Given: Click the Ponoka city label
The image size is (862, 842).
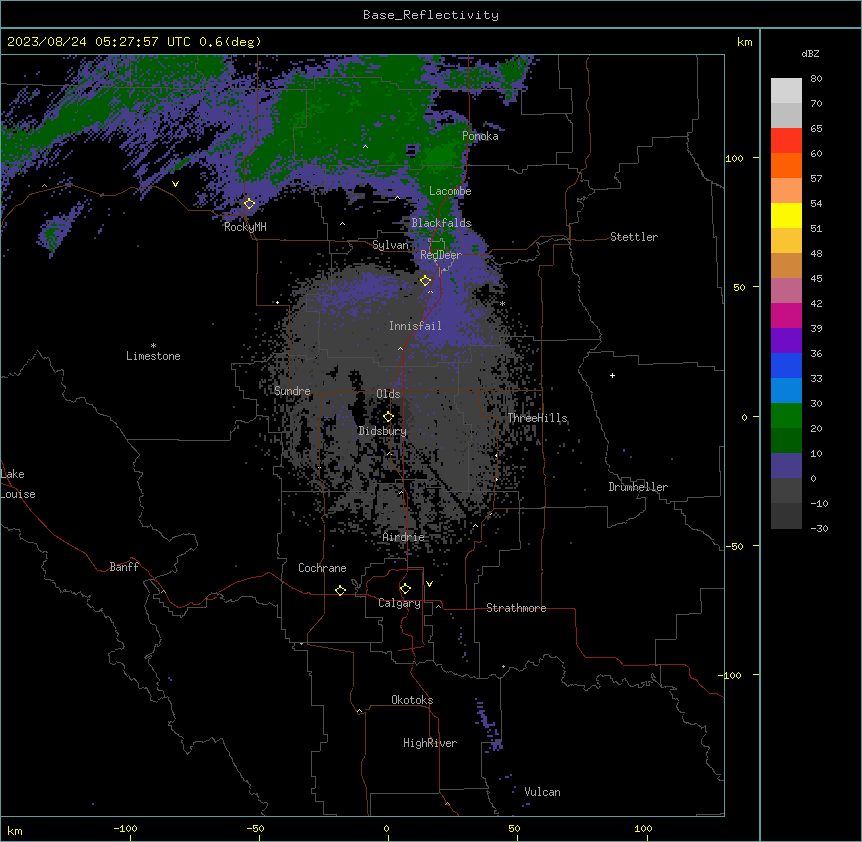Looking at the screenshot, I should (x=480, y=136).
